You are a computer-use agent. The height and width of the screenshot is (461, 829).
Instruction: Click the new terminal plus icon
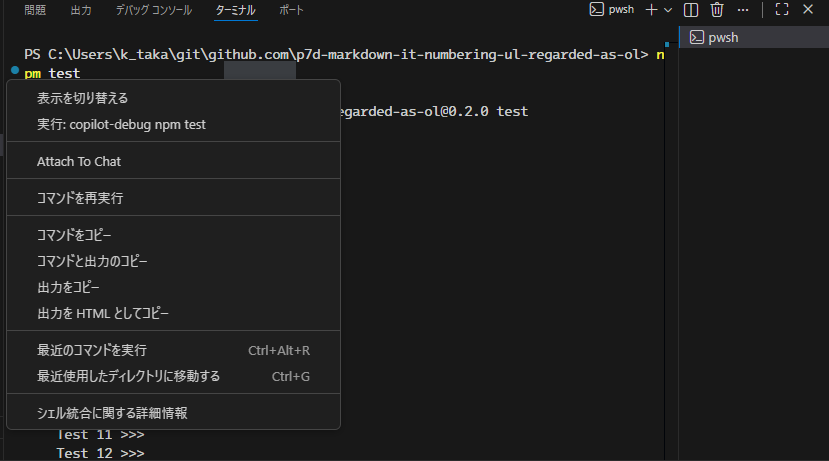tap(651, 10)
